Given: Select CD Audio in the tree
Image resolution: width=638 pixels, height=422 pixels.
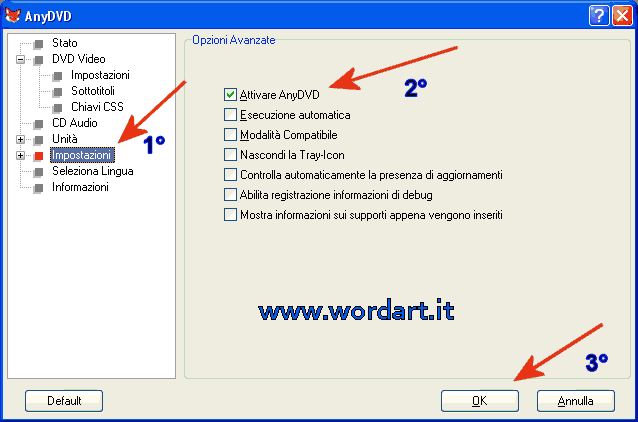Looking at the screenshot, I should (x=75, y=123).
